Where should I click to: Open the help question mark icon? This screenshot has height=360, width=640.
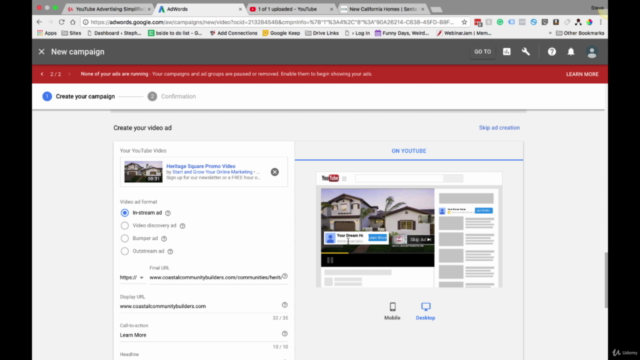click(x=552, y=52)
